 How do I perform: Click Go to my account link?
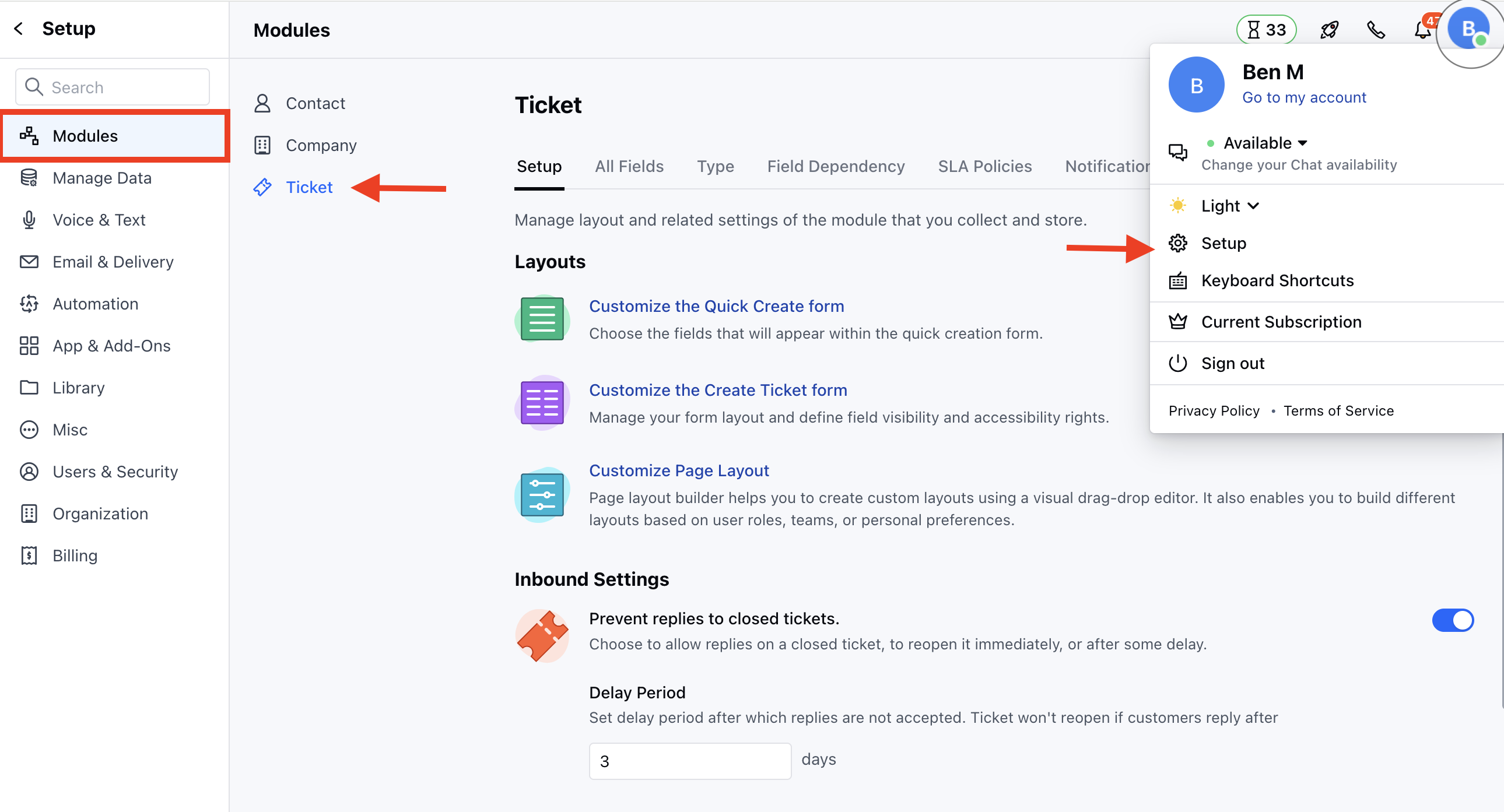pyautogui.click(x=1303, y=97)
